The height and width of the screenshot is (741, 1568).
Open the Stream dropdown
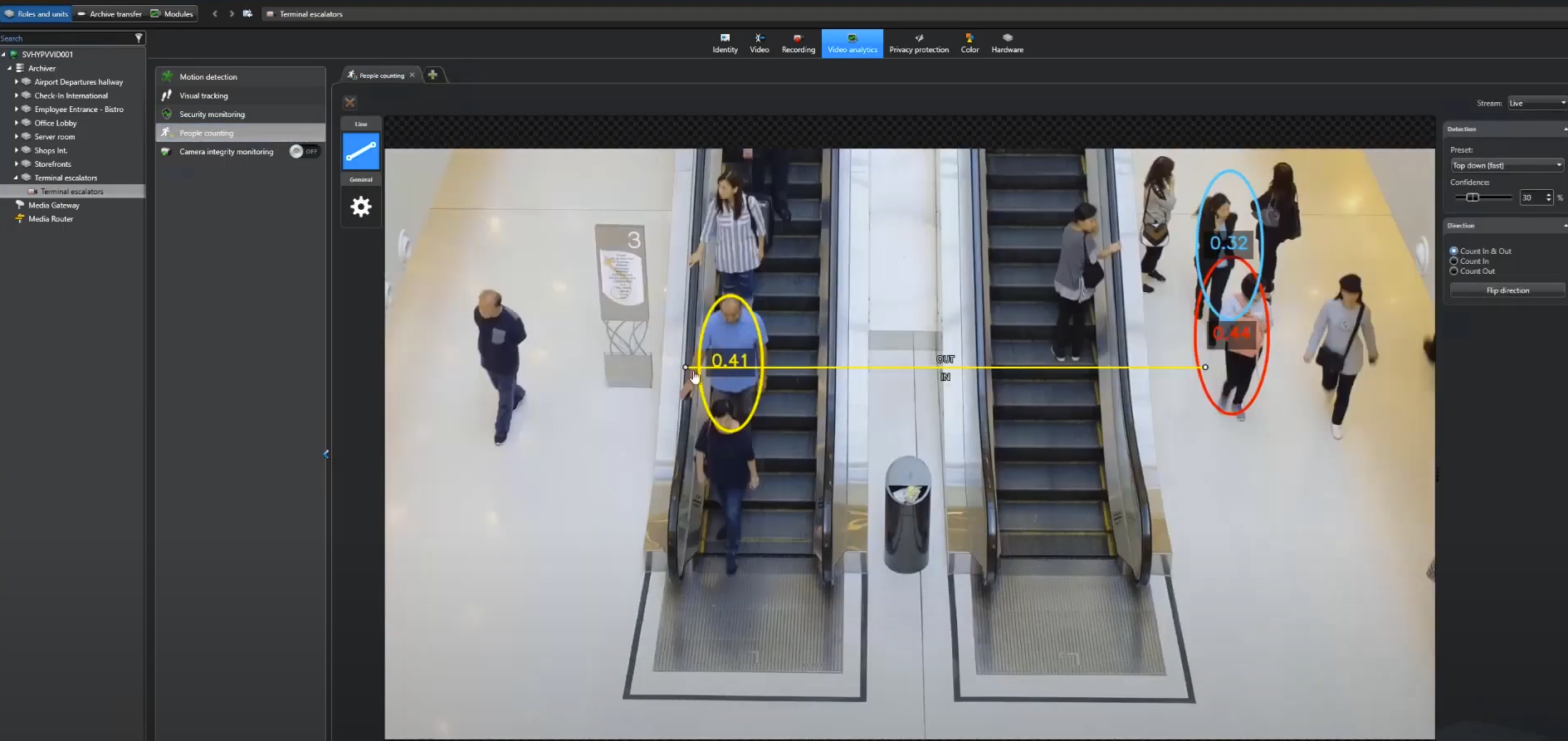tap(1536, 103)
